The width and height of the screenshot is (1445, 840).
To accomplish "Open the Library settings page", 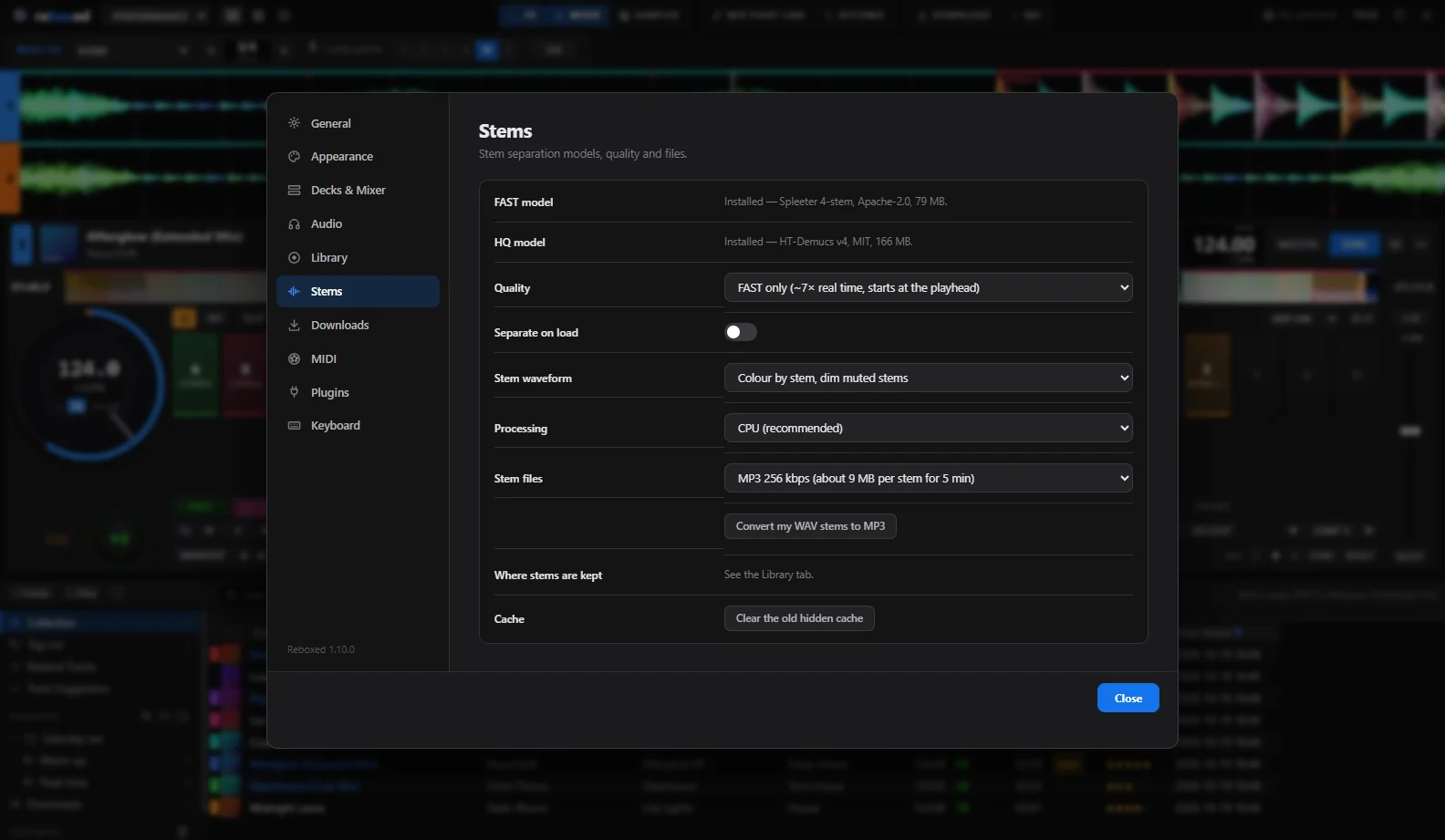I will [358, 258].
